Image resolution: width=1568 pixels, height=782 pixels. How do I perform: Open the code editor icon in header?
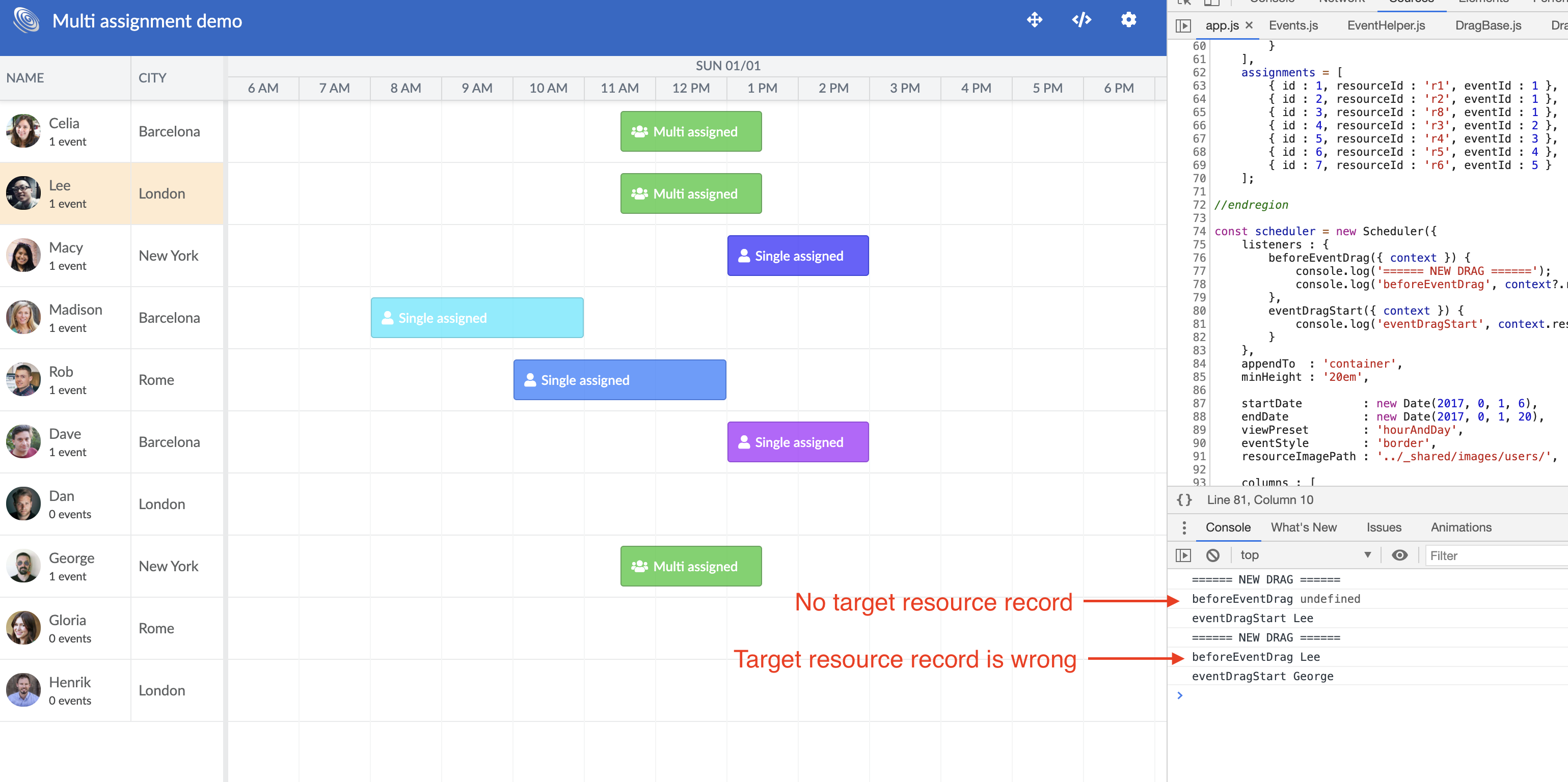coord(1081,20)
